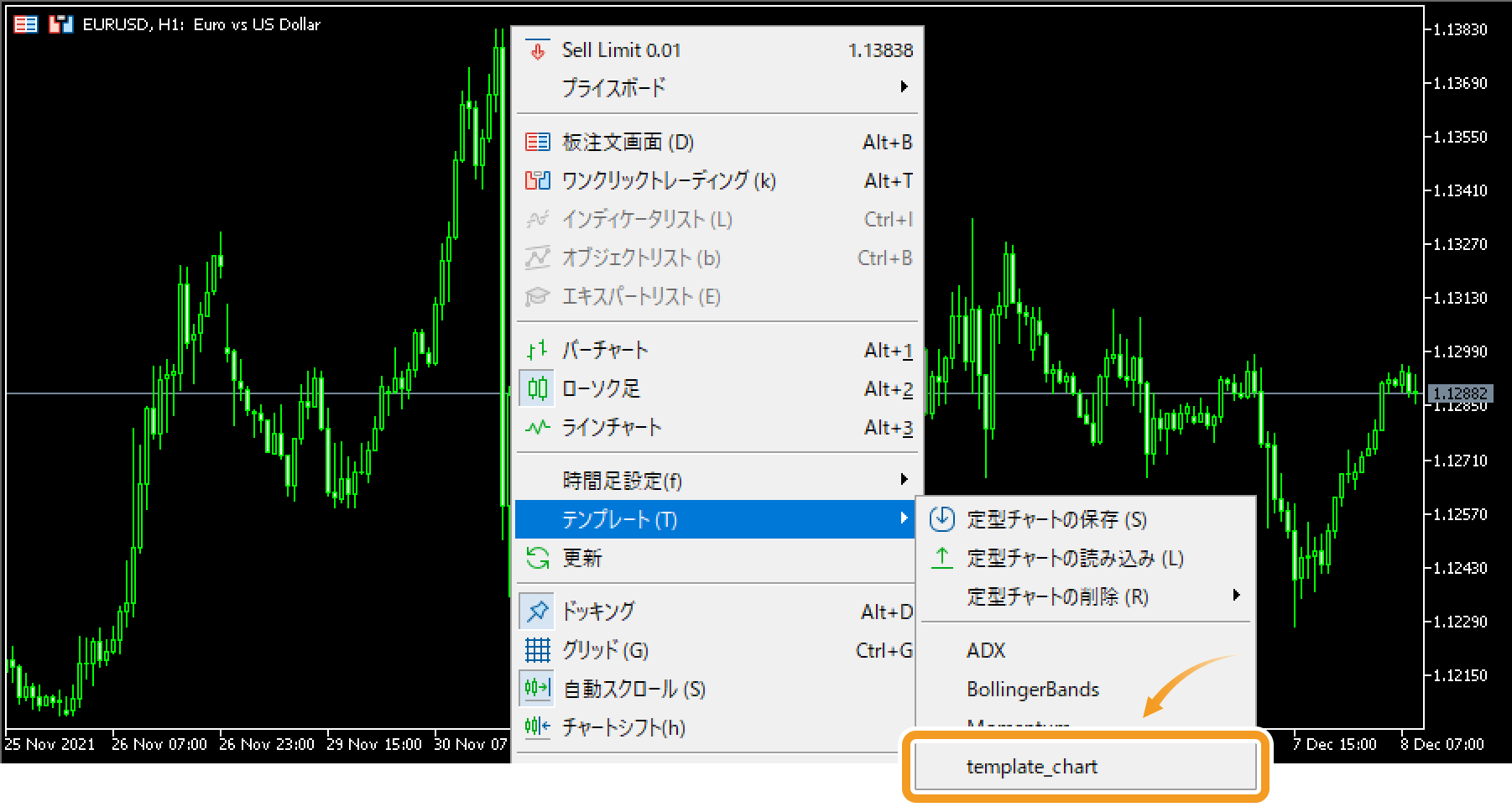Click the 1.12882 current price label

(x=1460, y=393)
